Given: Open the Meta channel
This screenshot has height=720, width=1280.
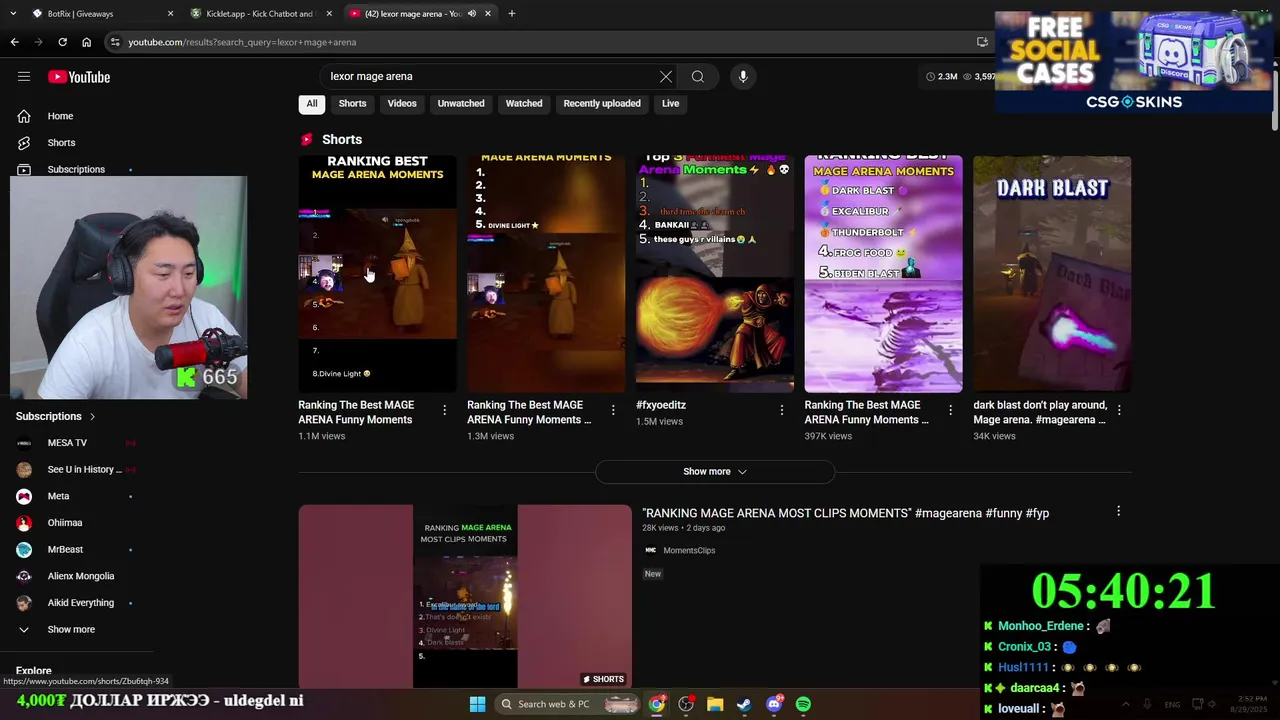Looking at the screenshot, I should click(x=58, y=497).
